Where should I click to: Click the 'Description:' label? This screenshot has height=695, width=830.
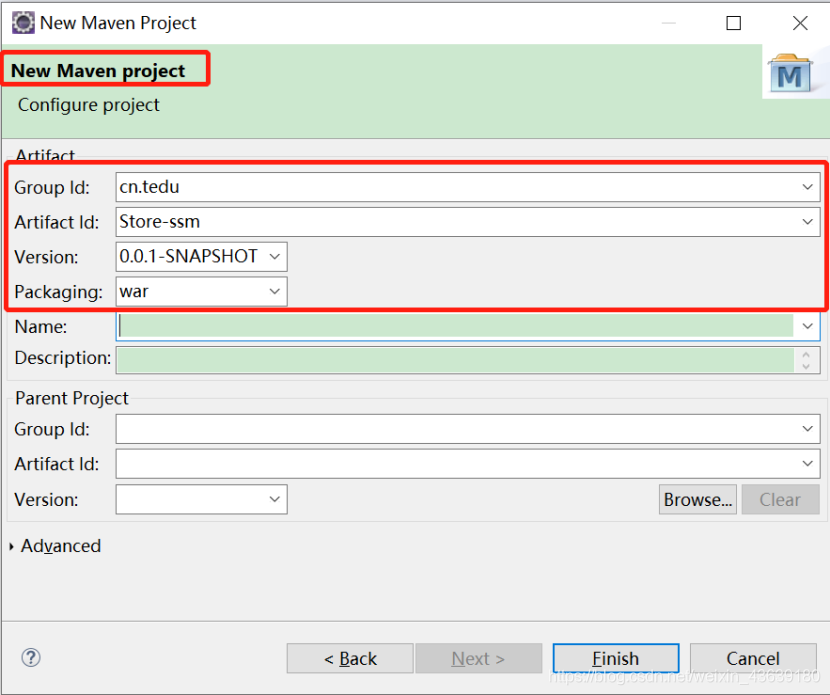click(62, 358)
